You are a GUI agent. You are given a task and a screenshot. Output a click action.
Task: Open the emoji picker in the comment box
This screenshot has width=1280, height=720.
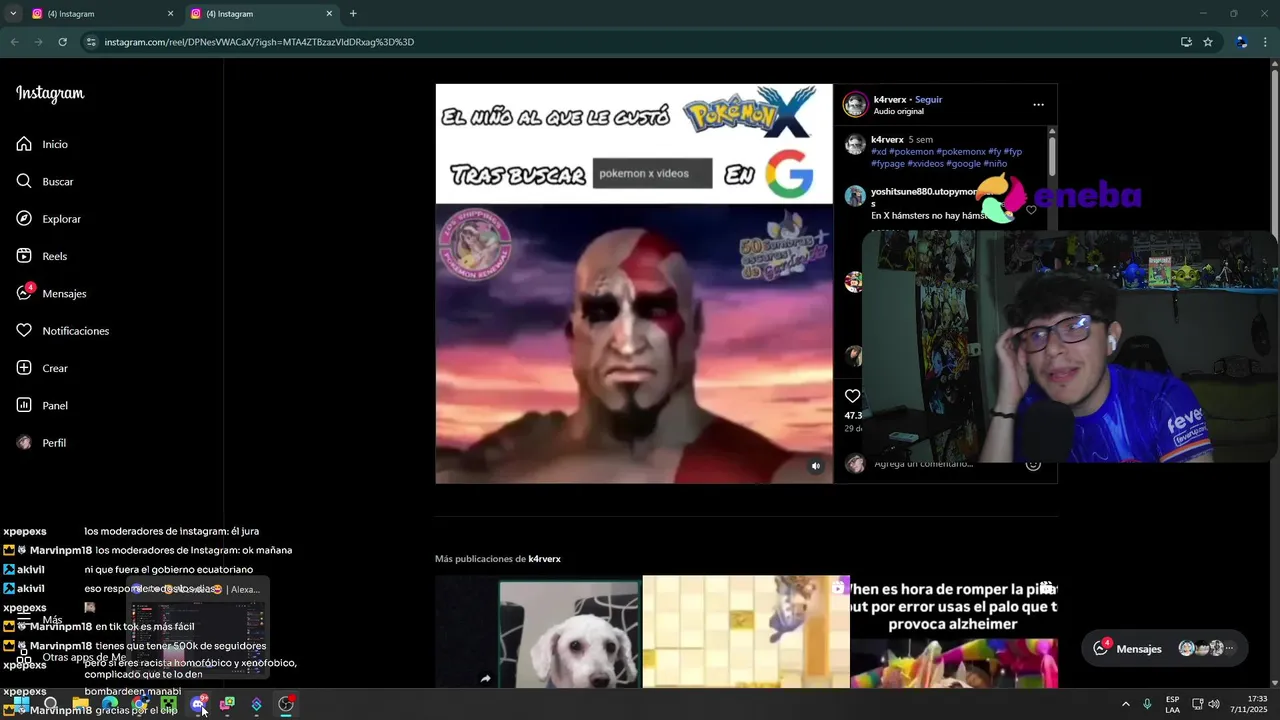click(1034, 464)
